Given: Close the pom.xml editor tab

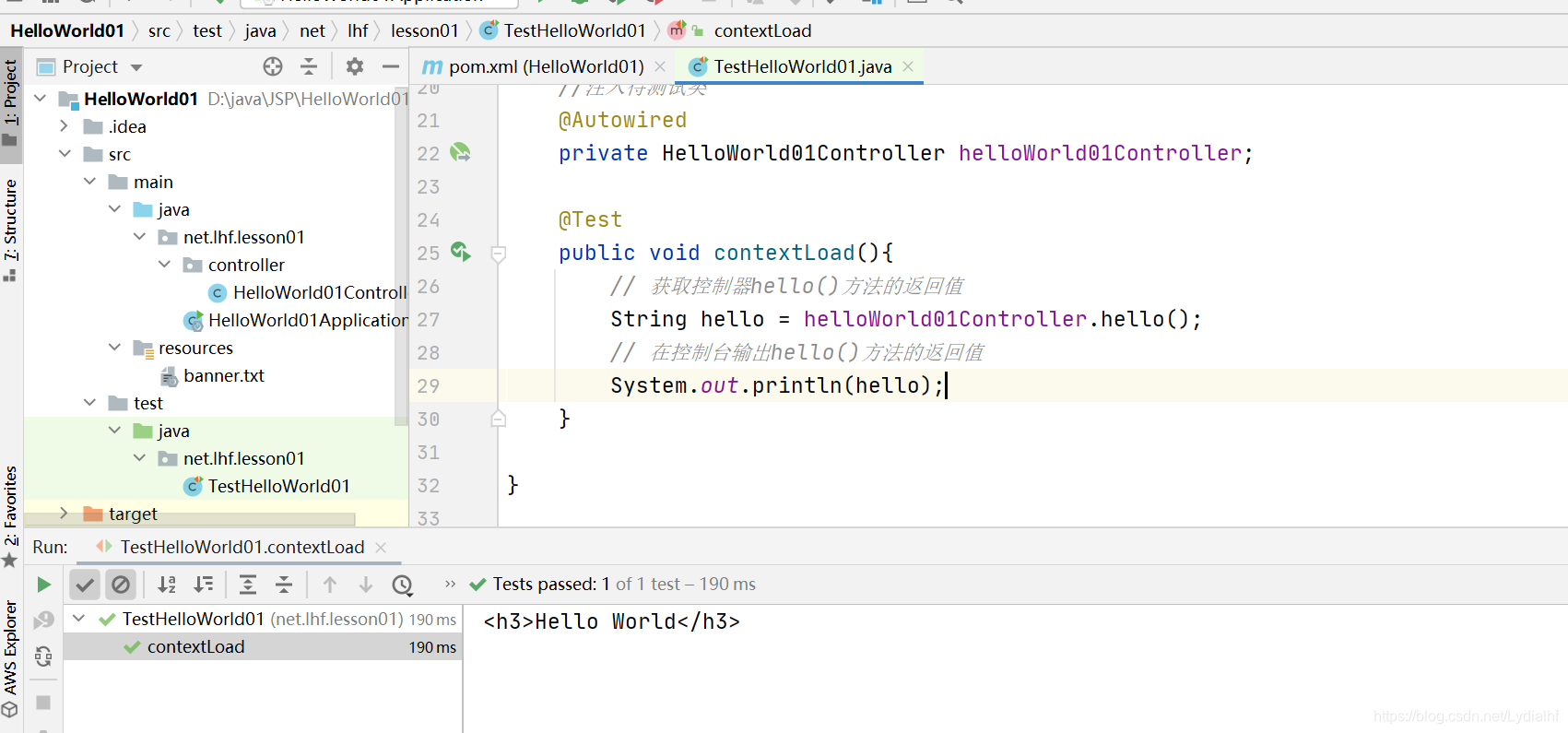Looking at the screenshot, I should 660,66.
